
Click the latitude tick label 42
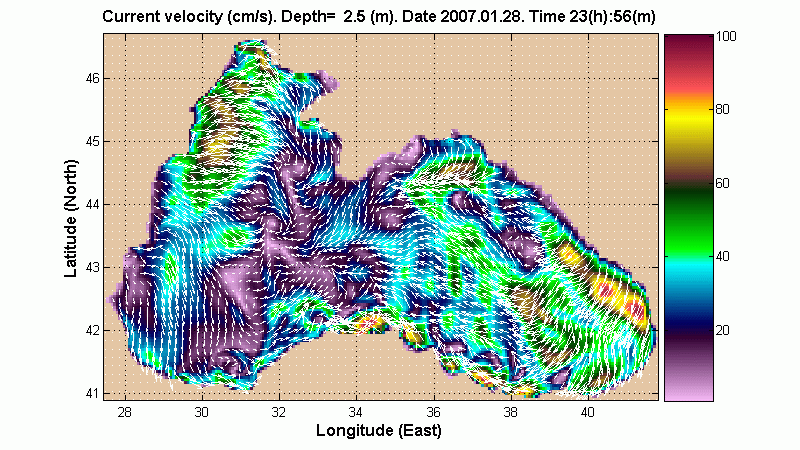click(x=93, y=331)
